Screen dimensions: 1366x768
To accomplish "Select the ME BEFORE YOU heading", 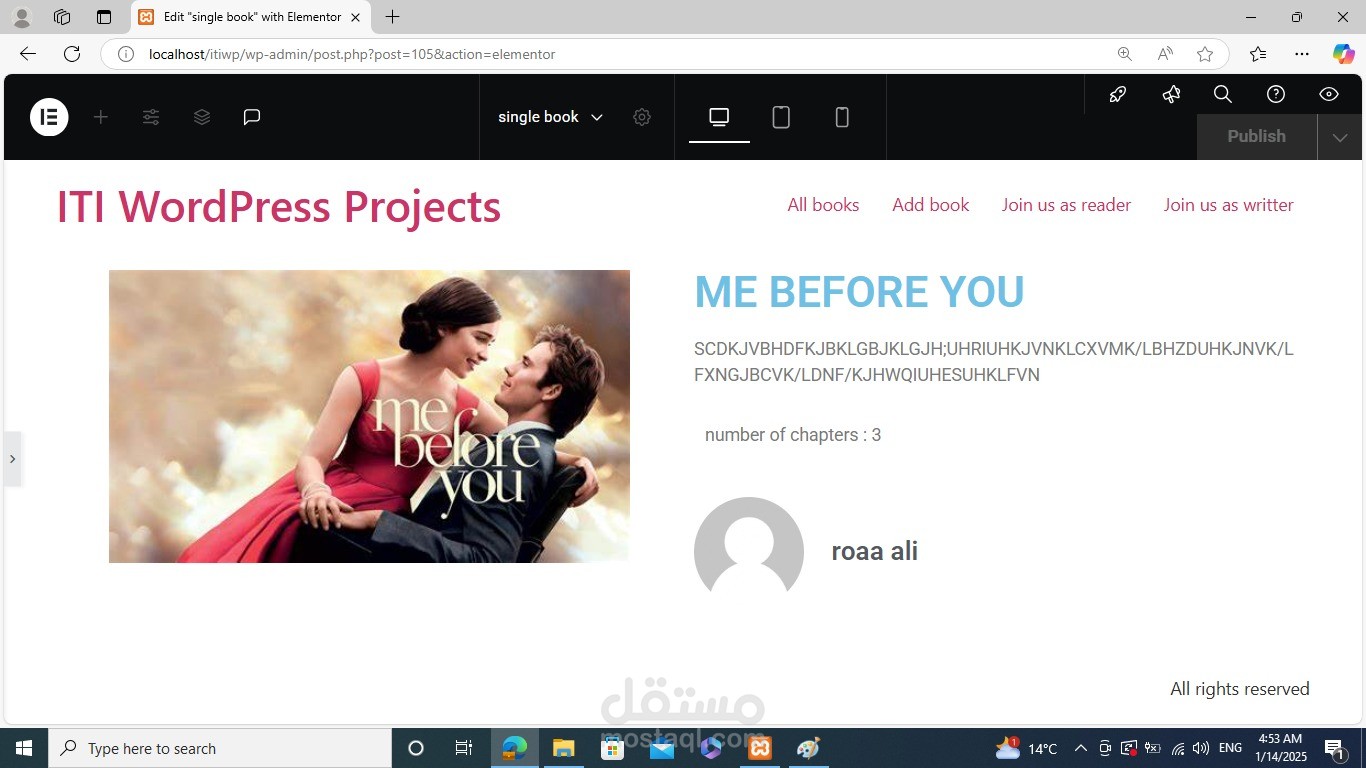I will click(859, 292).
